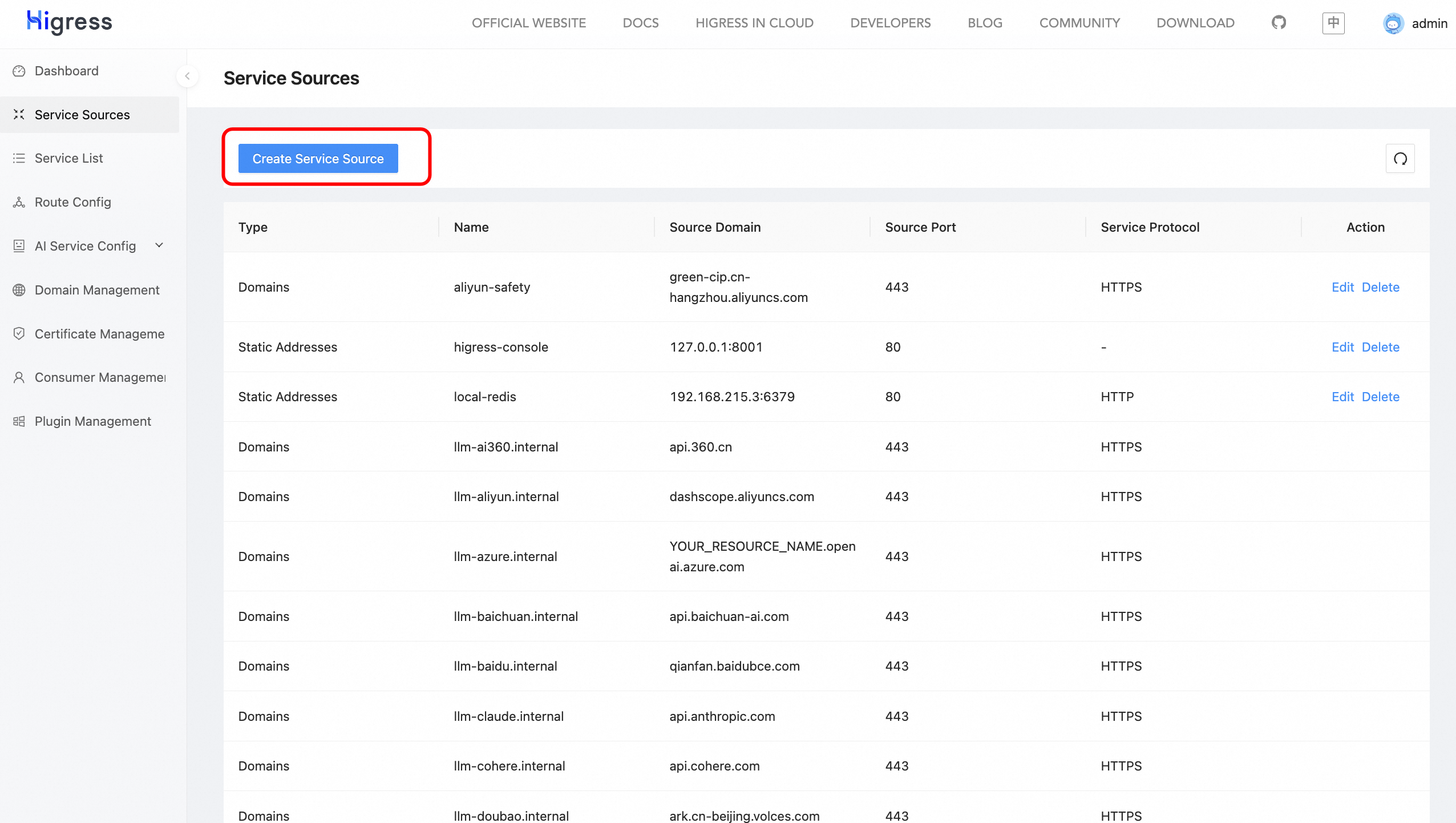The height and width of the screenshot is (823, 1456).
Task: Open the admin user dropdown
Action: (1429, 23)
